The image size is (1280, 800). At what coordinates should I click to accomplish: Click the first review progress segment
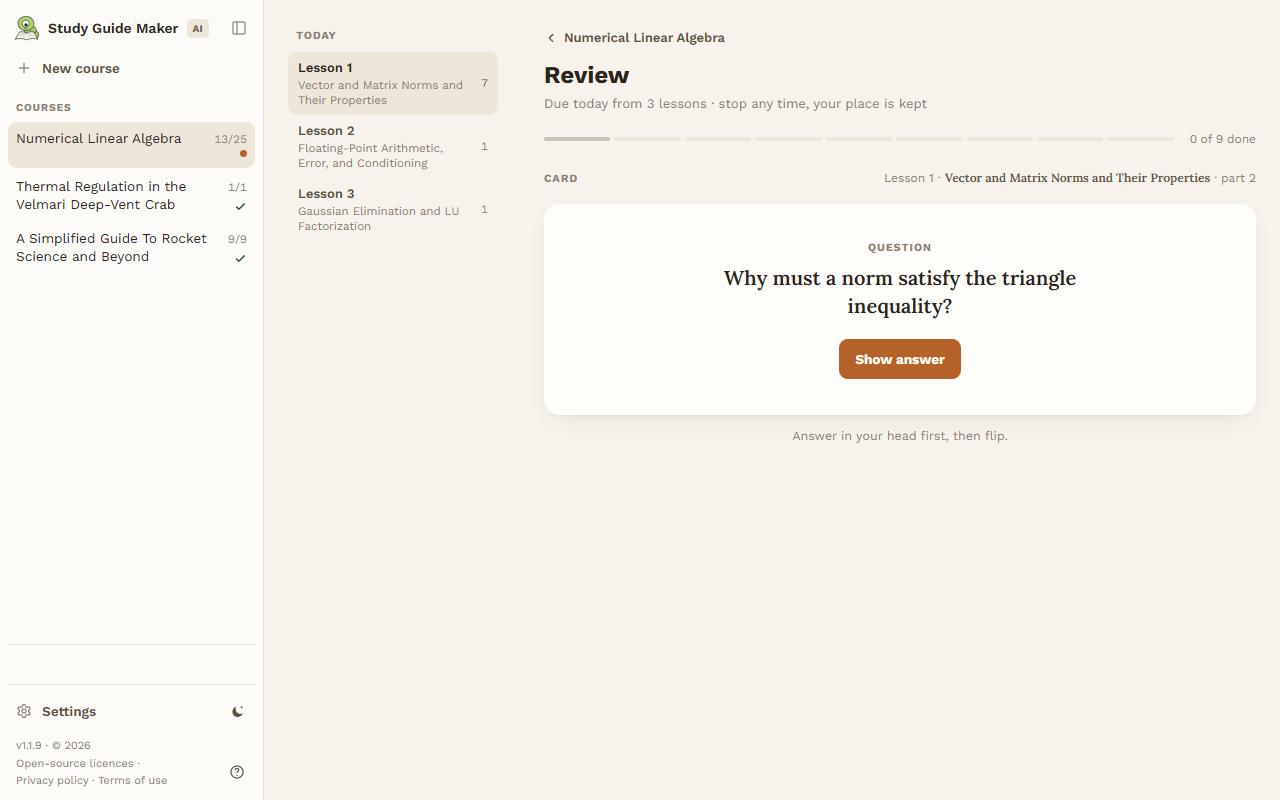[577, 139]
